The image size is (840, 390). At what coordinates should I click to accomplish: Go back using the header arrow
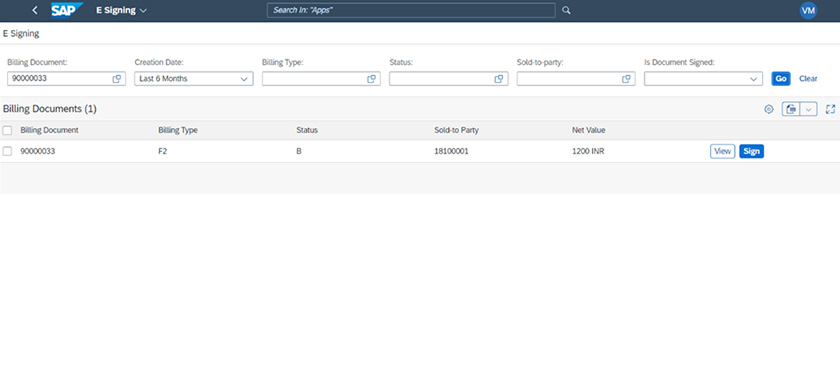35,10
